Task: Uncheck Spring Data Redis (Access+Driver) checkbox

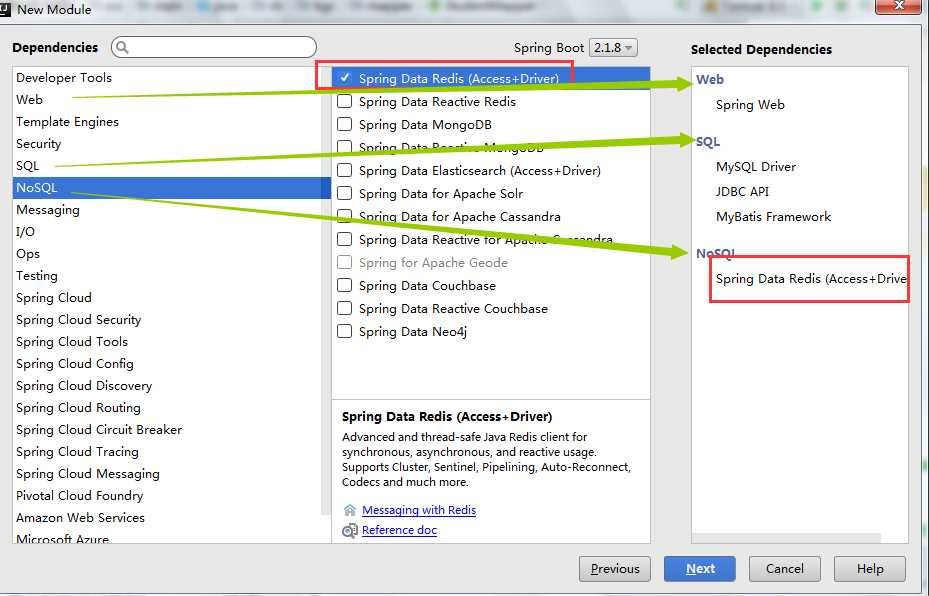Action: (345, 78)
